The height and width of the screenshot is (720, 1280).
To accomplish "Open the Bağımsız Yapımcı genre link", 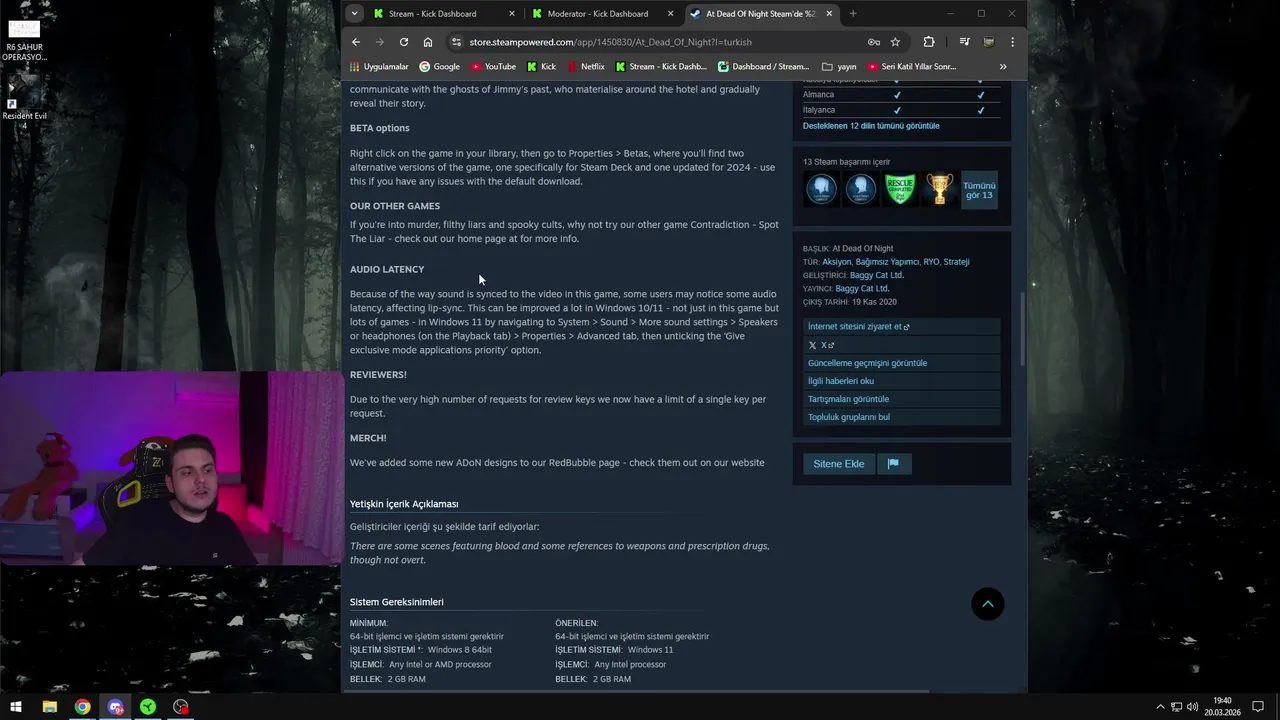I will click(887, 262).
